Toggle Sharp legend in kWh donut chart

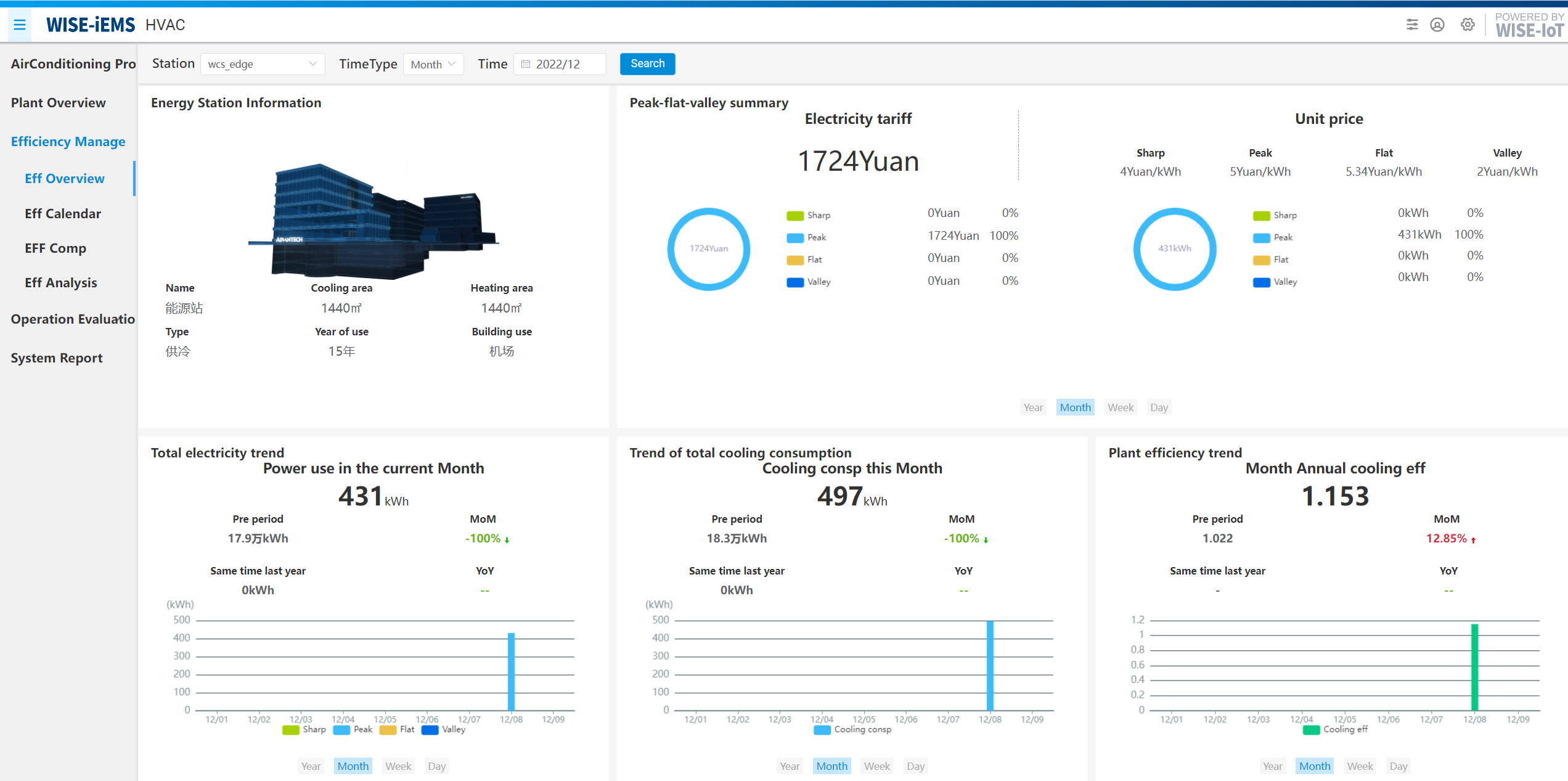[x=1275, y=215]
